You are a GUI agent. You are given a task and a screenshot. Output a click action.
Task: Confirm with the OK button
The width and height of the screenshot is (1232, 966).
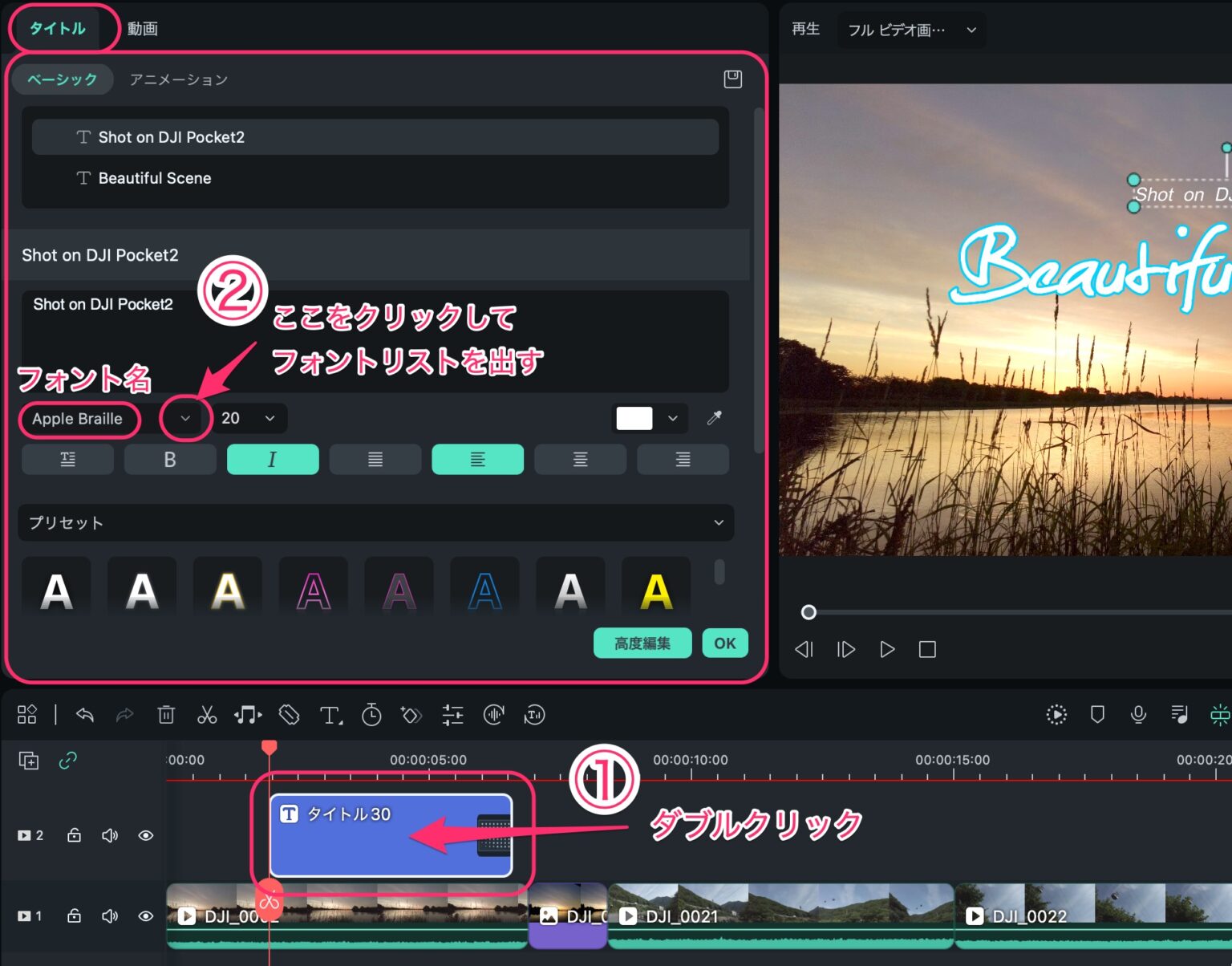pyautogui.click(x=725, y=643)
